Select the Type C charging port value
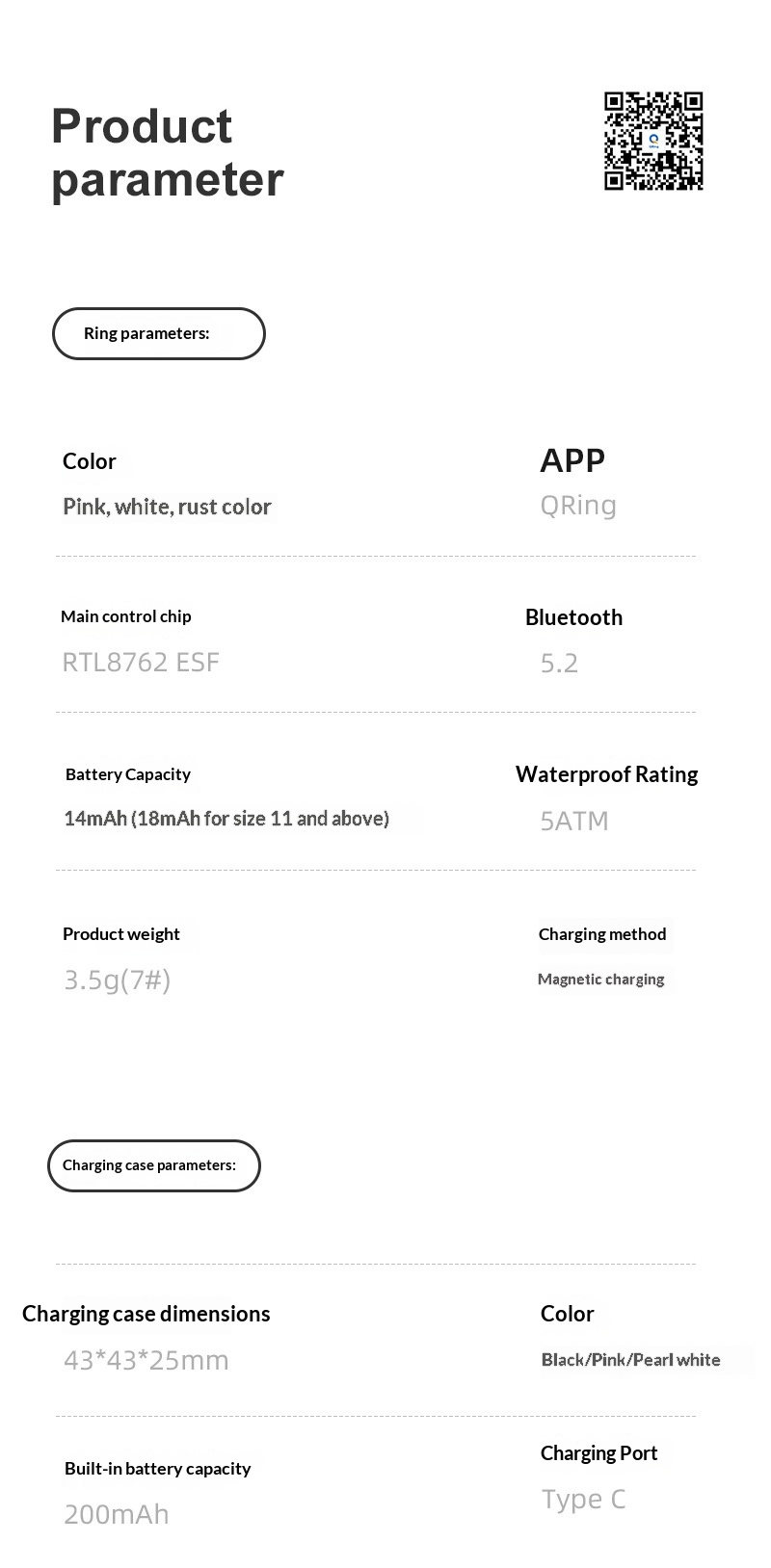The height and width of the screenshot is (1568, 771). (583, 1500)
